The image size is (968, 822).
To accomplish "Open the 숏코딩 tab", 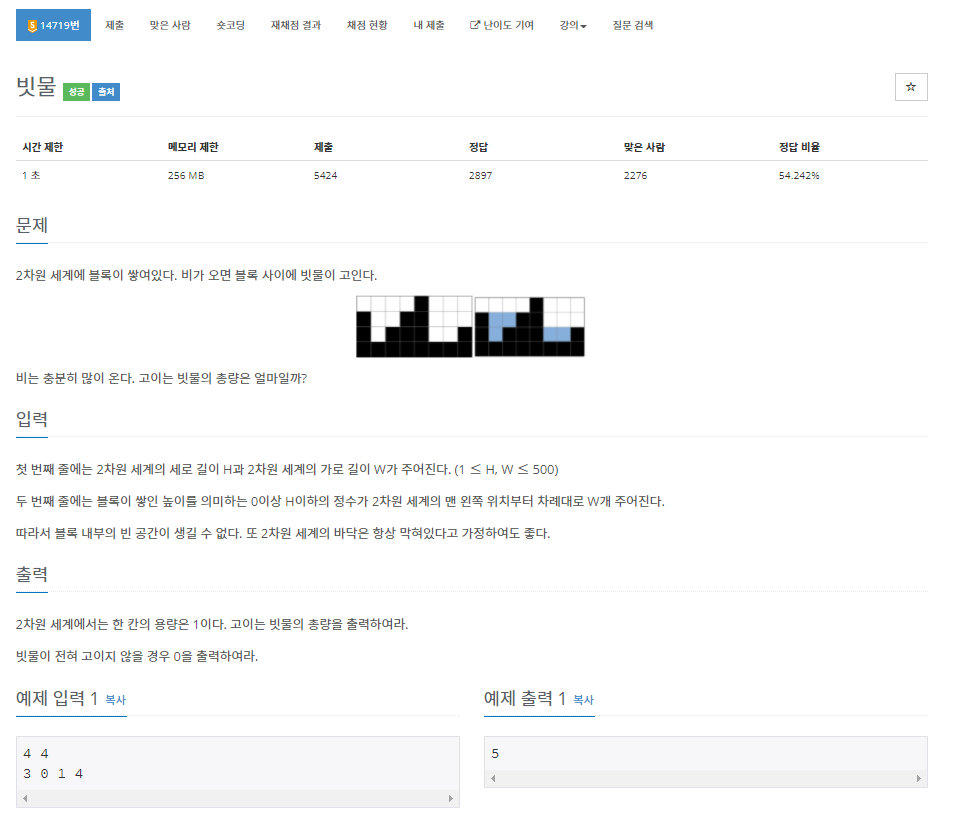I will click(x=230, y=25).
